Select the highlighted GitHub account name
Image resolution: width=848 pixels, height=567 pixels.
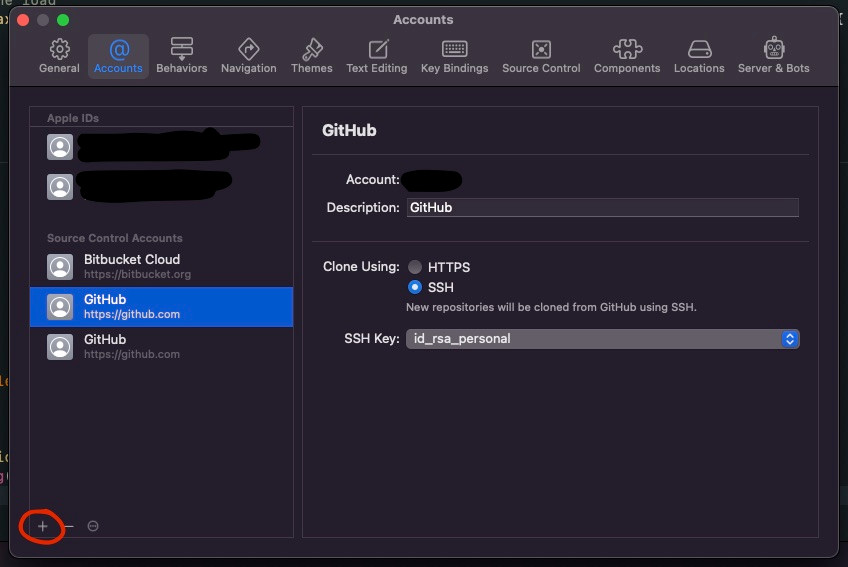[105, 299]
